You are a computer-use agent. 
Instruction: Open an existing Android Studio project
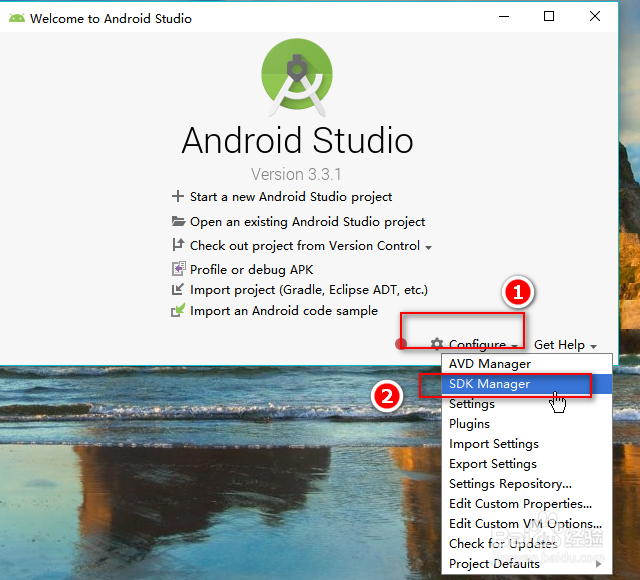307,222
